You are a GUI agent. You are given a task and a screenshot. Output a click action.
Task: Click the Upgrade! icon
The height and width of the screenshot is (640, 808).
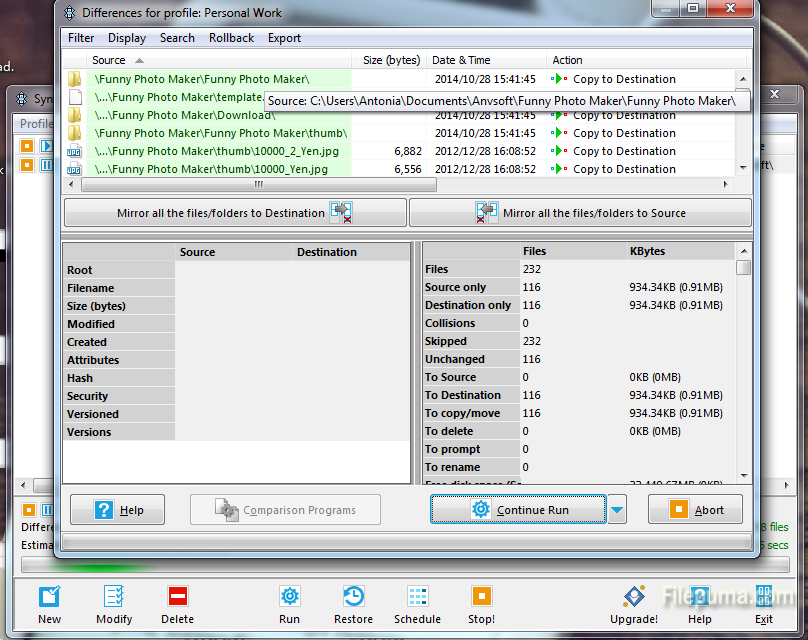click(x=634, y=597)
